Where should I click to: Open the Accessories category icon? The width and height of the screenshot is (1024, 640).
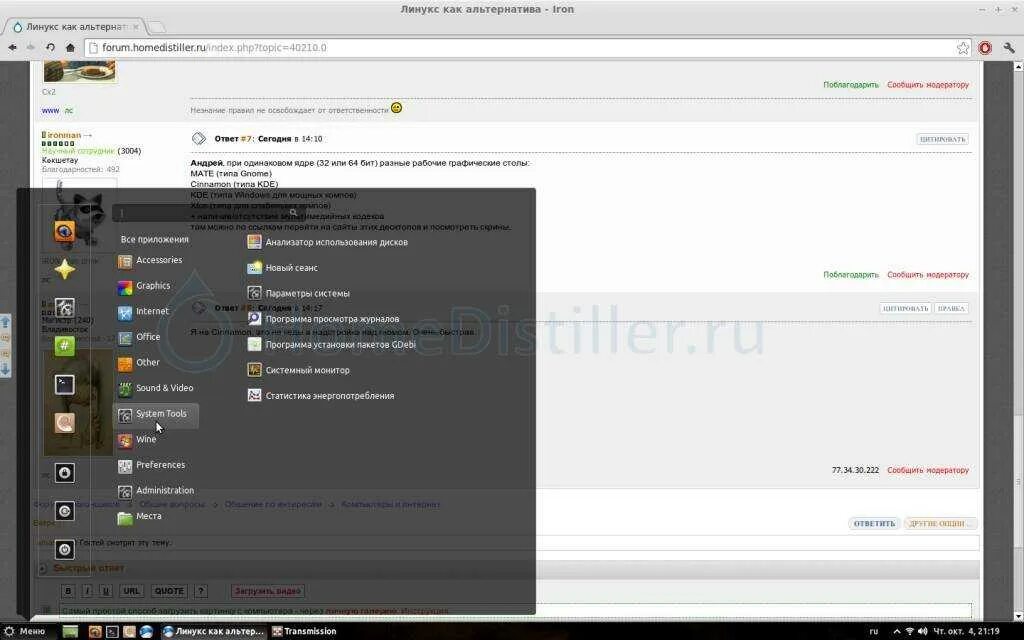125,261
